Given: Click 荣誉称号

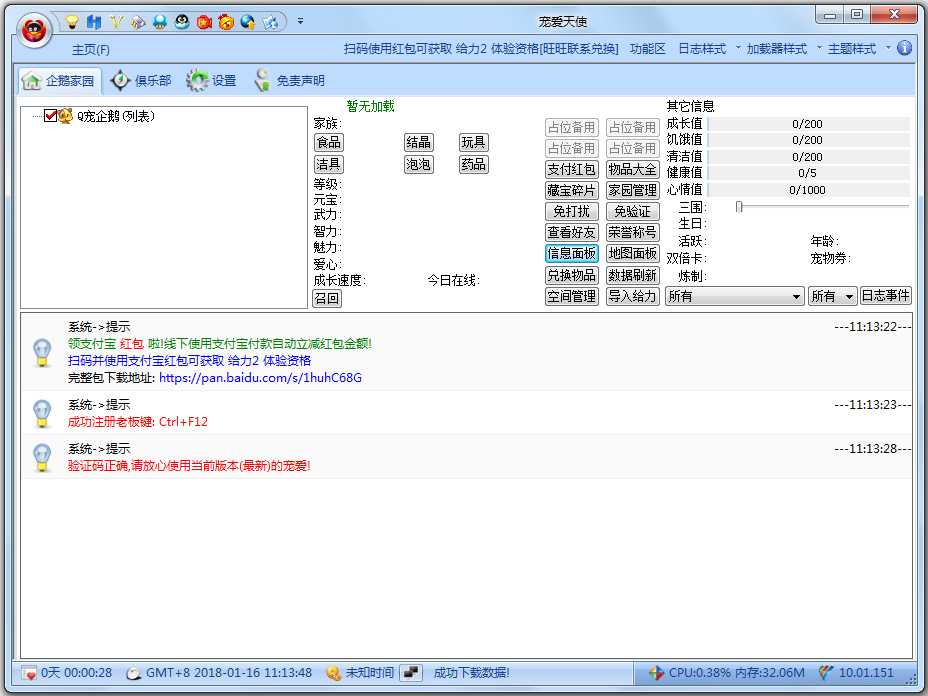Looking at the screenshot, I should click(633, 233).
